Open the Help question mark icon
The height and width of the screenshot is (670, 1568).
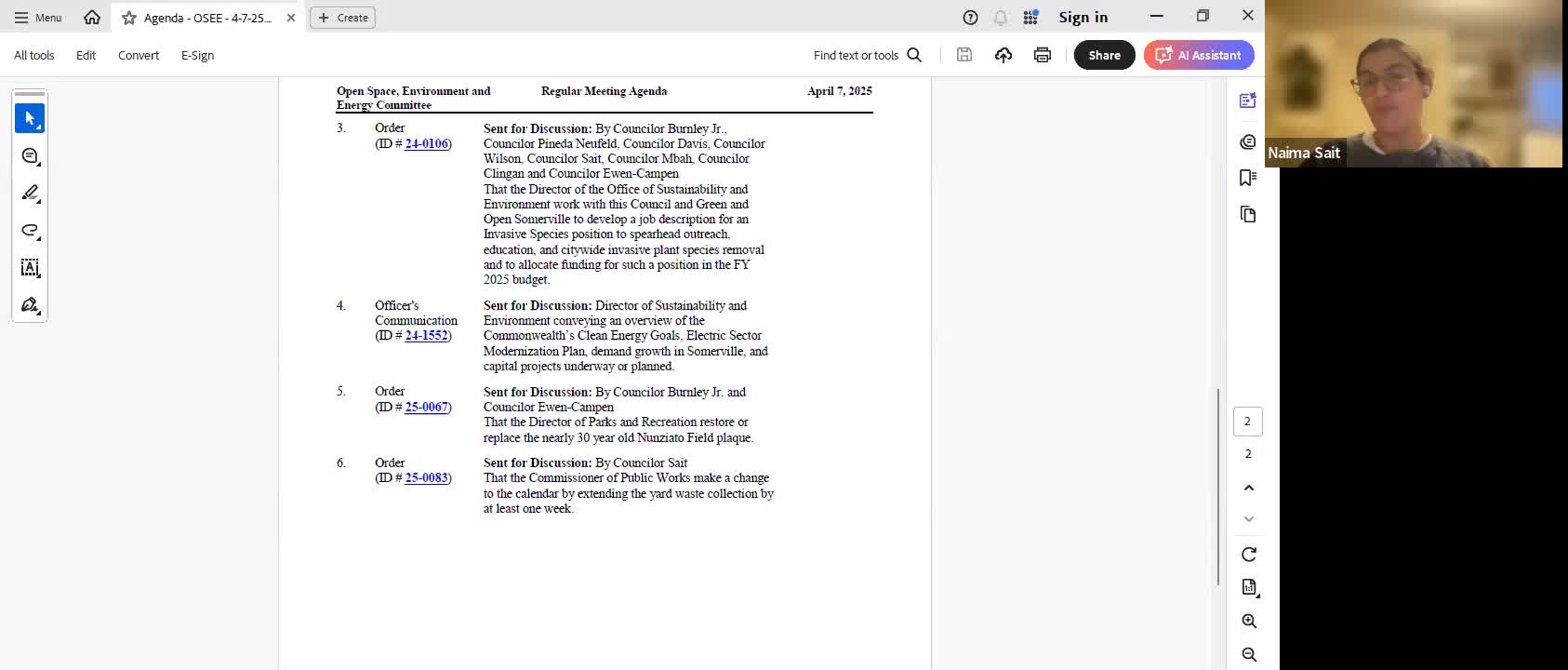tap(970, 18)
